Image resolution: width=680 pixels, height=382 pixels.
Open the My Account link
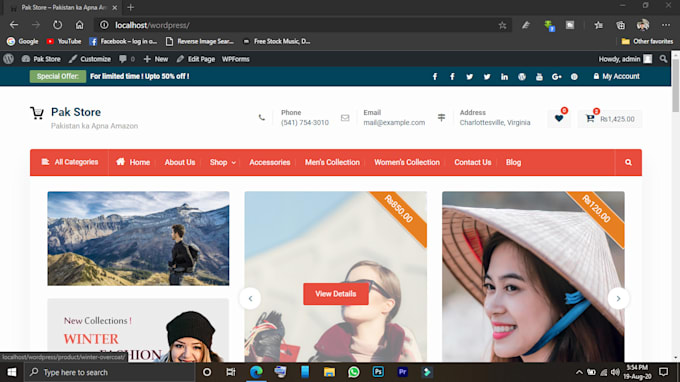616,76
